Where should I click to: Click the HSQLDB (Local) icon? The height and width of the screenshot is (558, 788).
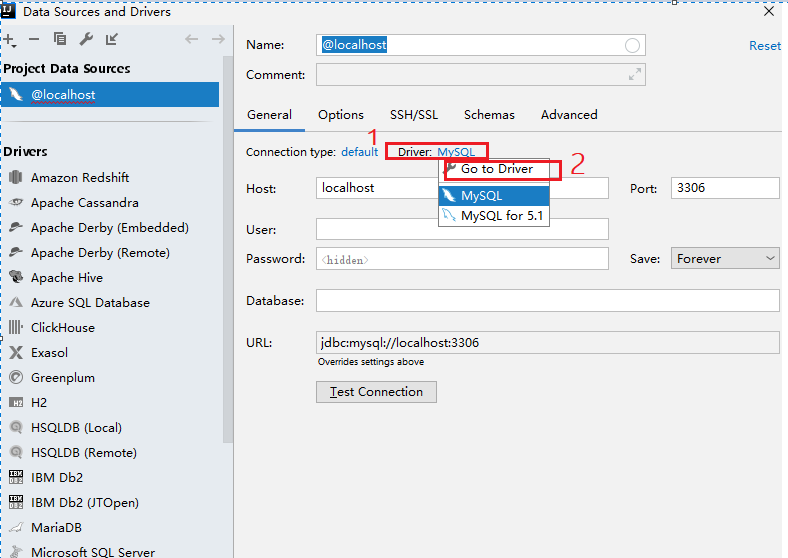(x=16, y=427)
